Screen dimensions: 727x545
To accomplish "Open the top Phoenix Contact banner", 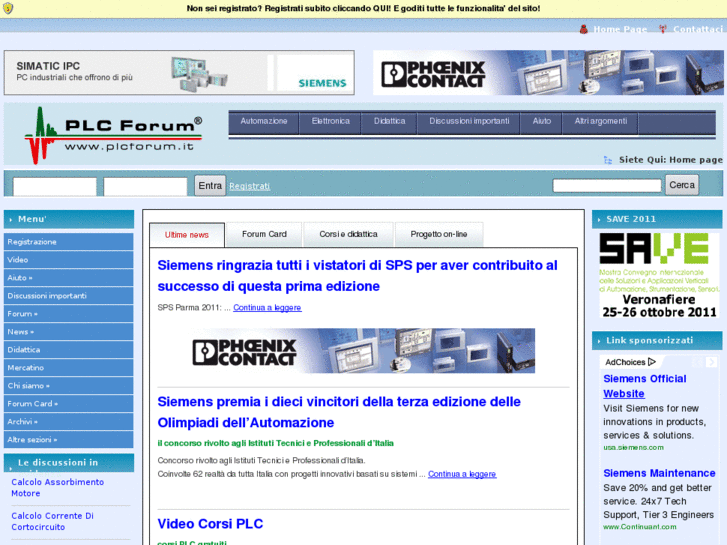I will (548, 73).
